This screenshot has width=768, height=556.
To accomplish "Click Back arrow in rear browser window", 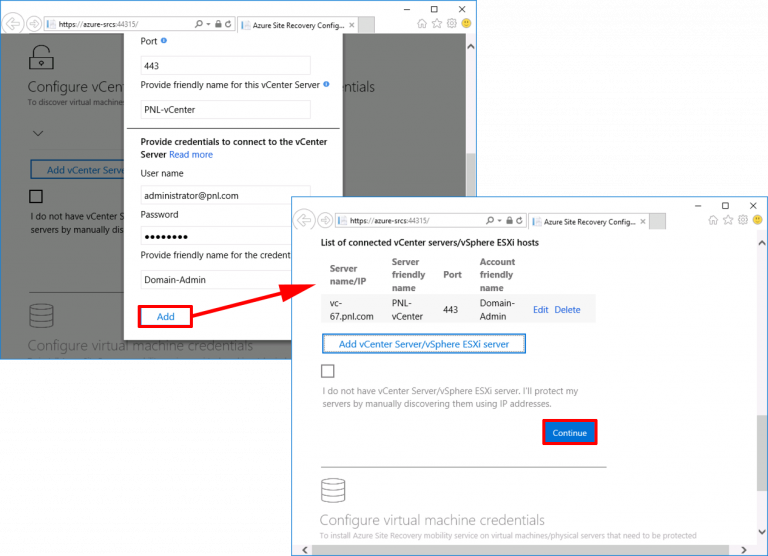I will coord(13,24).
